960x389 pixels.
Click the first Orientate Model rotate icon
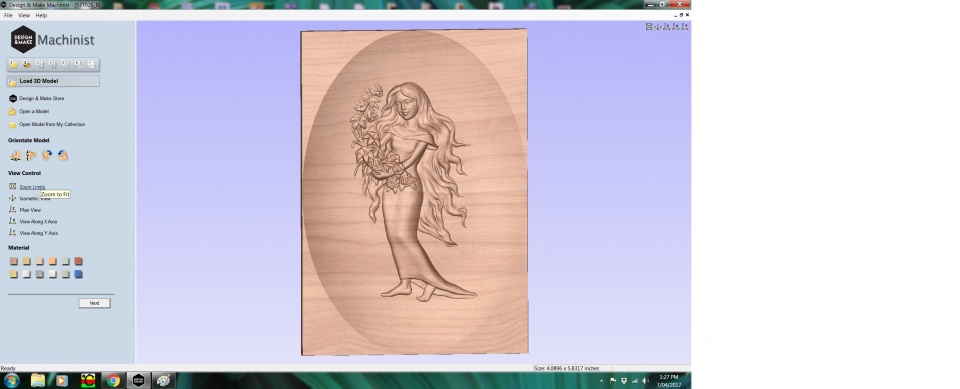(x=15, y=156)
